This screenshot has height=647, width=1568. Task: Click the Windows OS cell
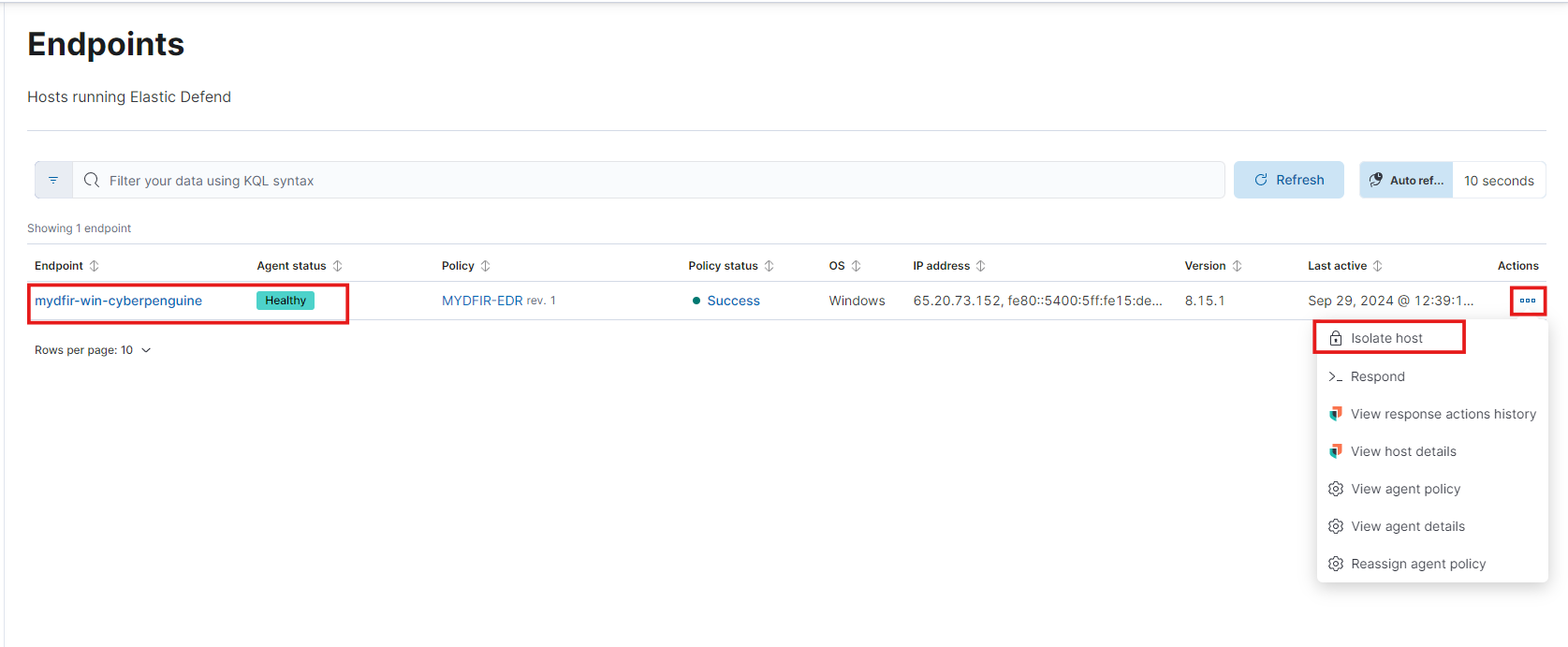[x=857, y=301]
